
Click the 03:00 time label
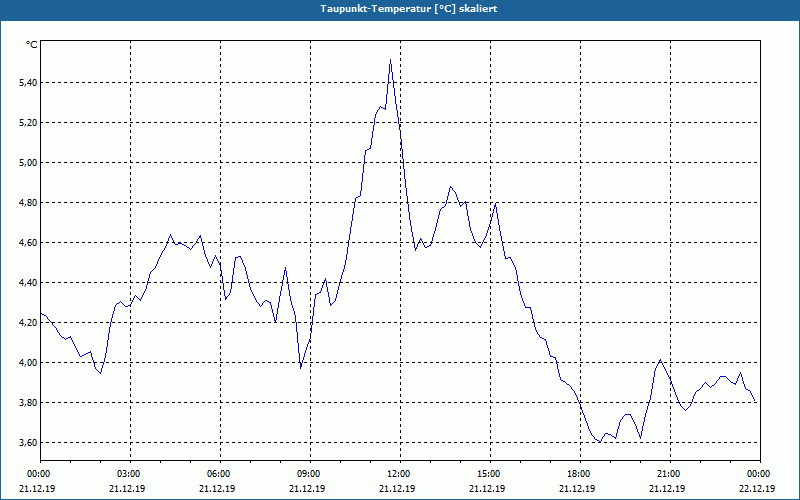coord(131,474)
